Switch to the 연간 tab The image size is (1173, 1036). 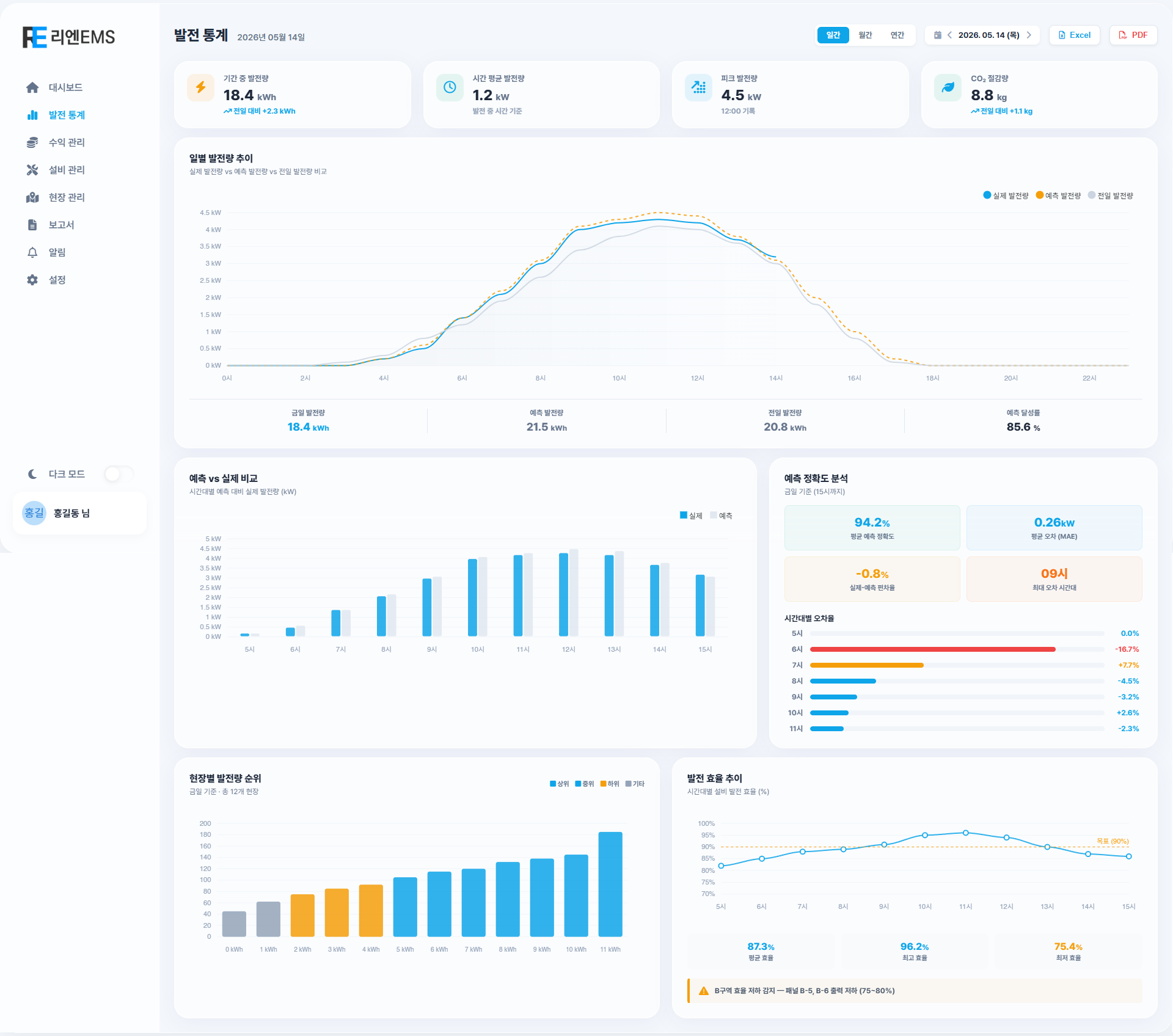(897, 35)
